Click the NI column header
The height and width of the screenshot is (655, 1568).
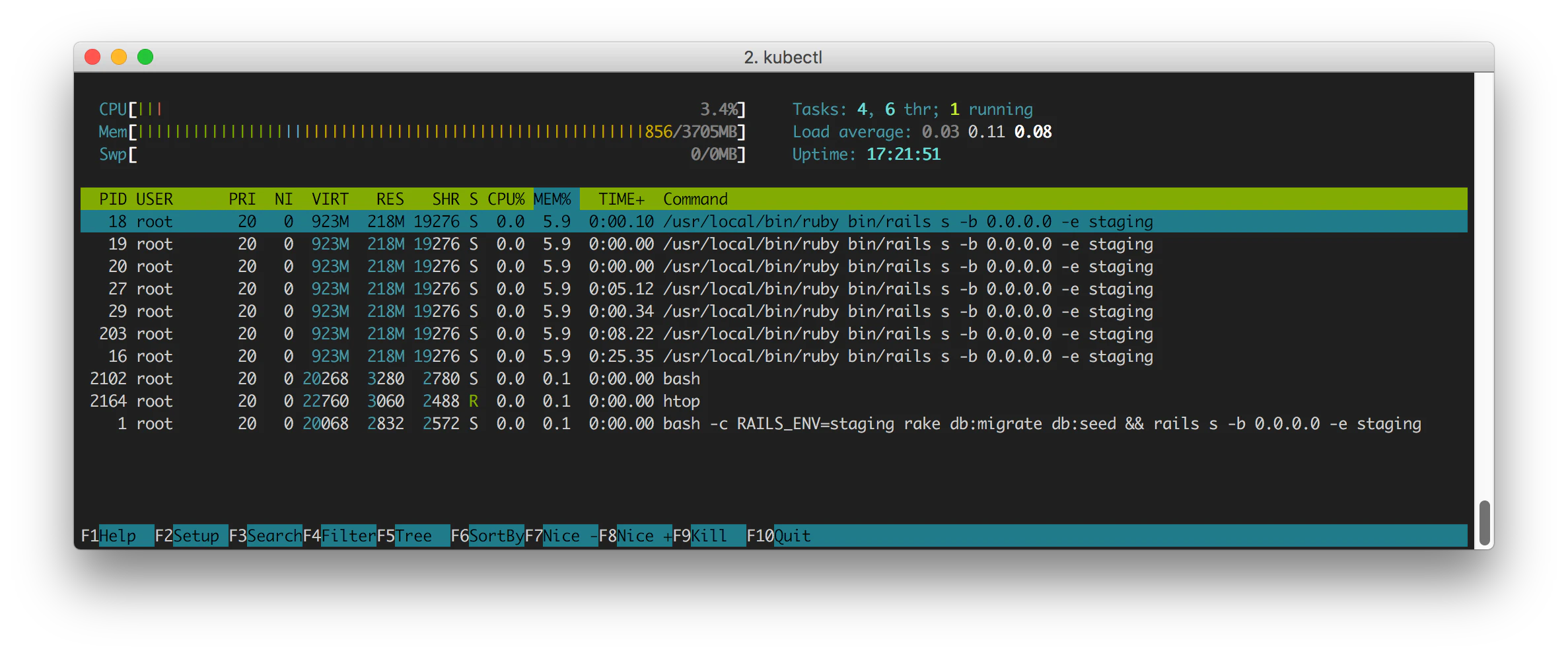(283, 199)
